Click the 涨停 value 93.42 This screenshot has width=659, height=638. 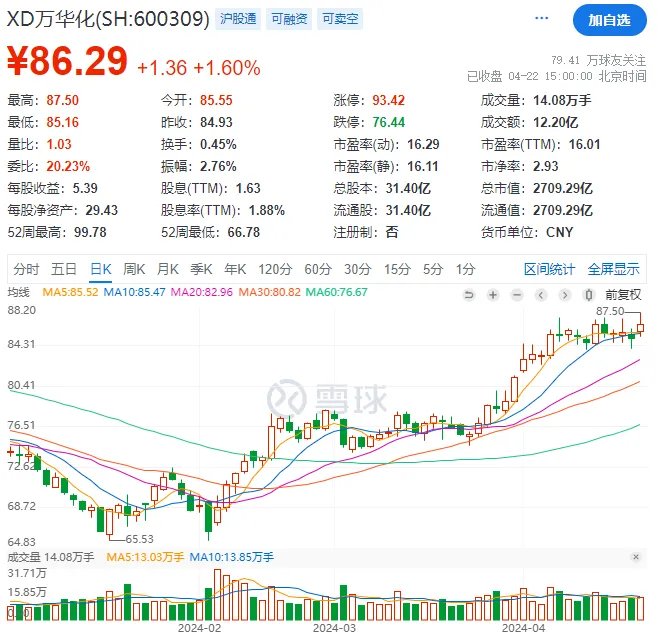[x=388, y=100]
